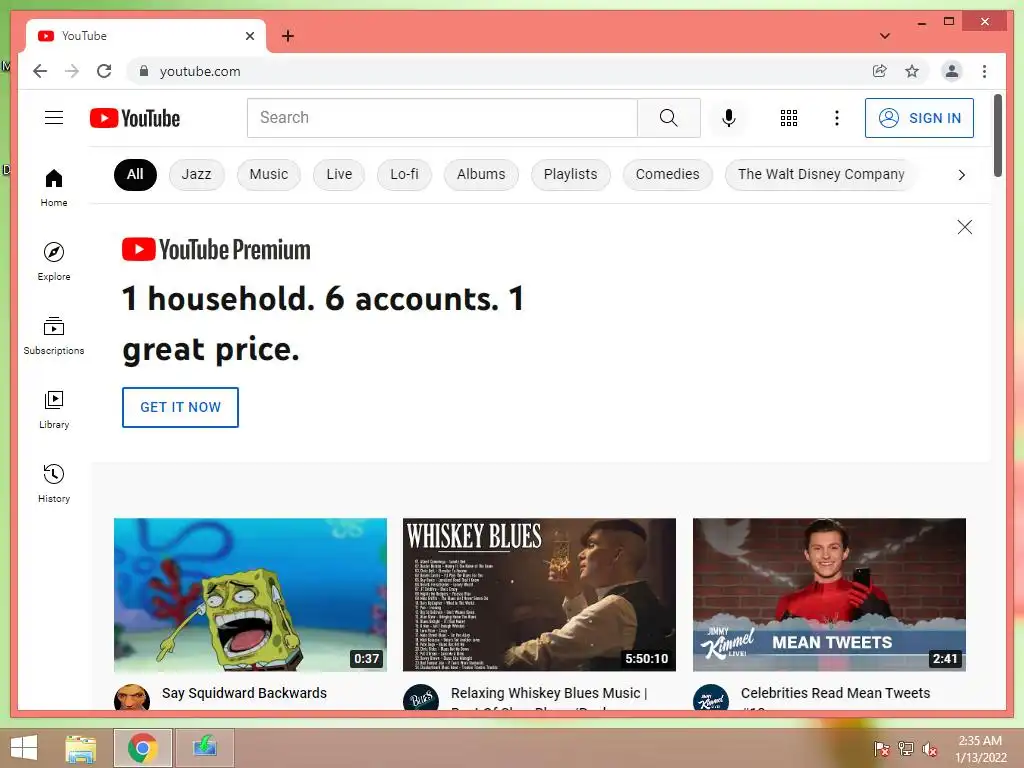This screenshot has height=768, width=1024.
Task: Click the SIGN IN button
Action: pos(919,118)
